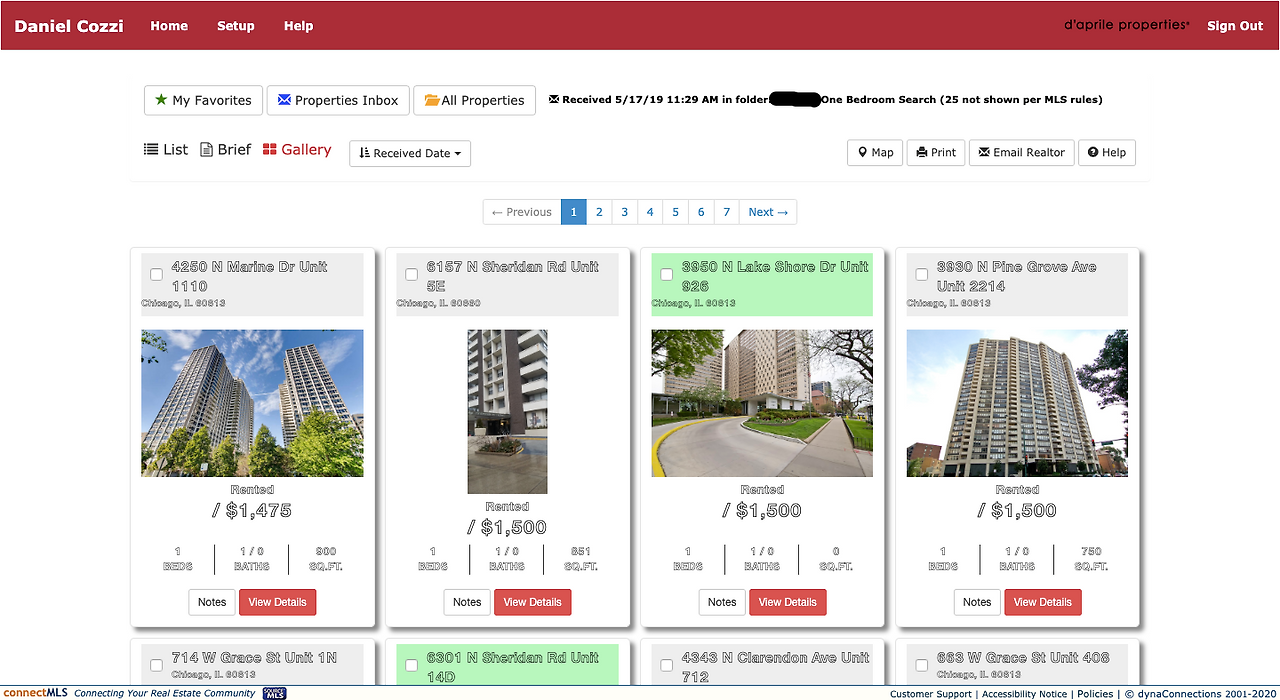Go to results page 6

(x=701, y=212)
